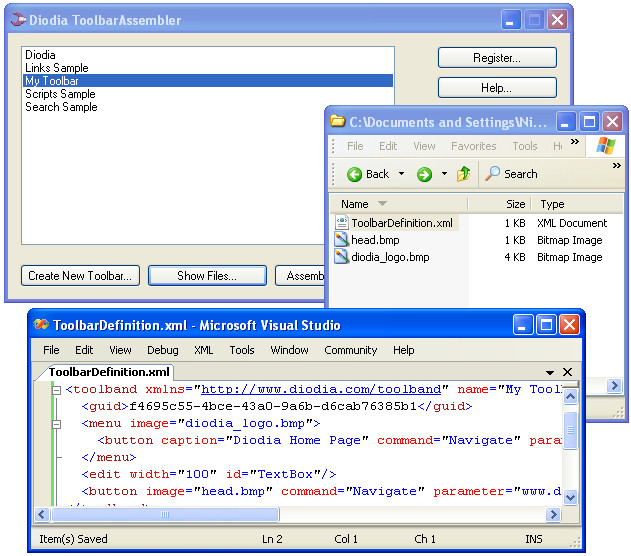Open the active files dropdown in Visual Studio
The image size is (631, 556).
pyautogui.click(x=550, y=372)
